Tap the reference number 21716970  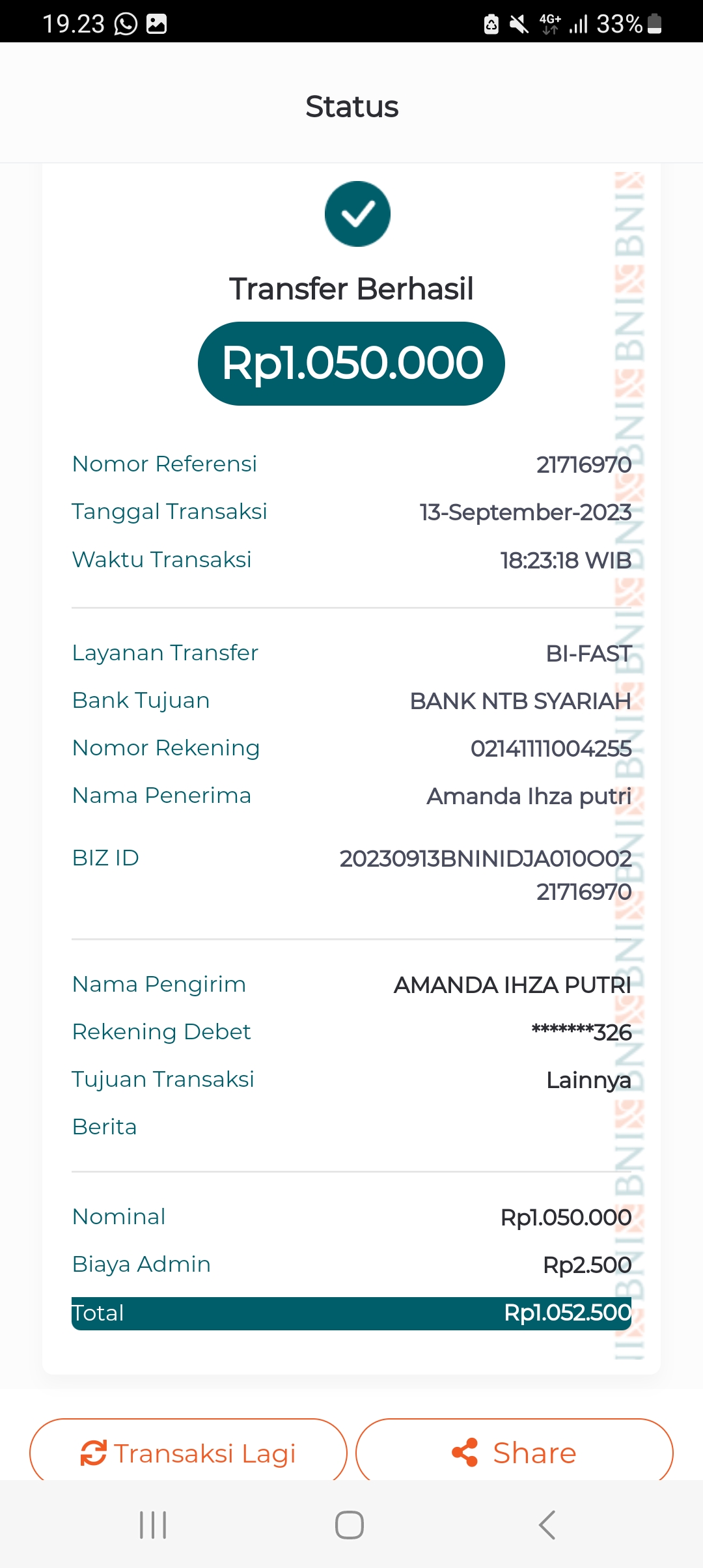pos(583,465)
